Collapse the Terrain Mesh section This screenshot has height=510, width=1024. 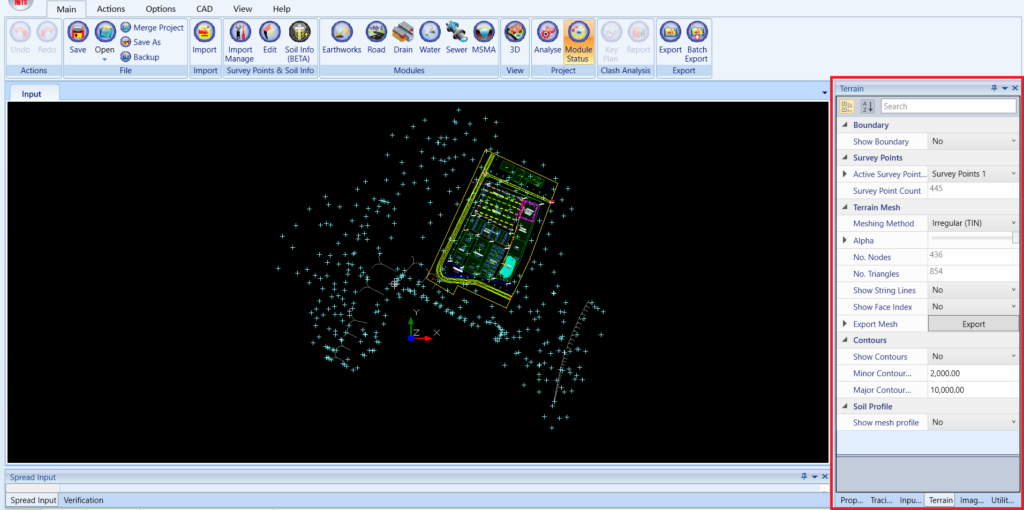[x=845, y=207]
